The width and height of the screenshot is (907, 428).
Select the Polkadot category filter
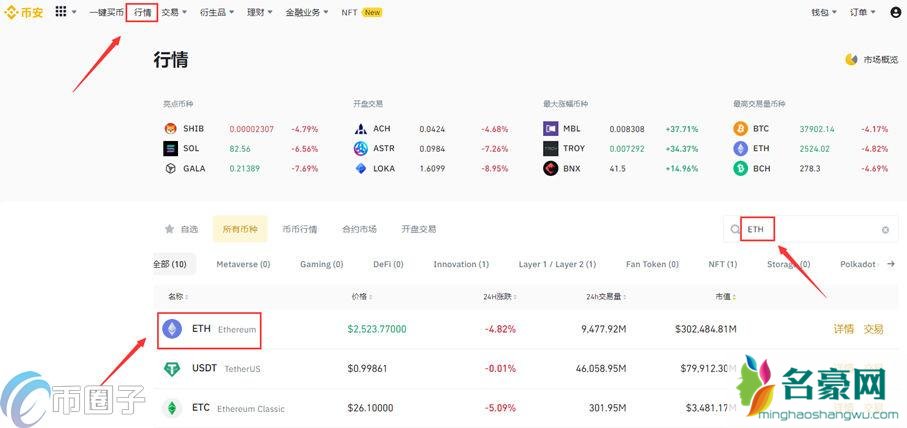pos(858,264)
